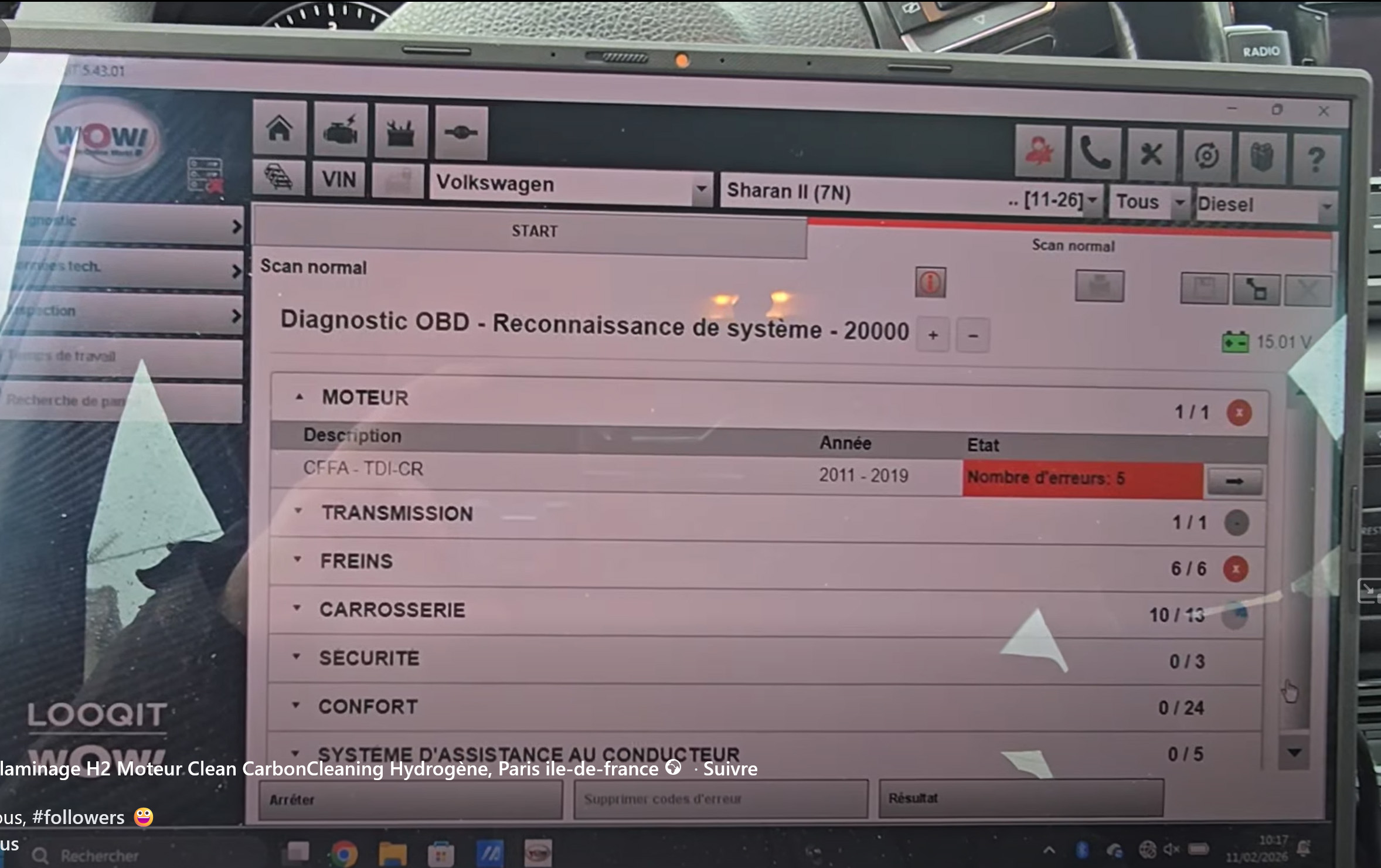Click the question mark help icon

[x=1316, y=158]
